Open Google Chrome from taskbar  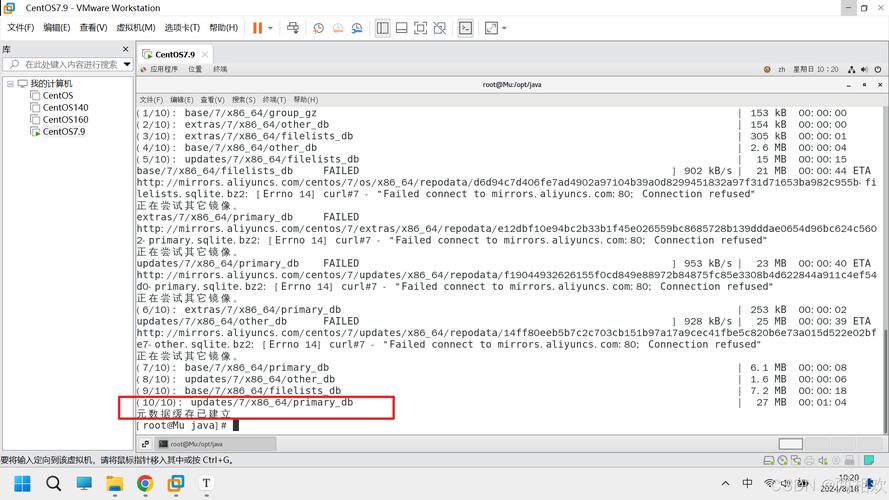pos(145,484)
